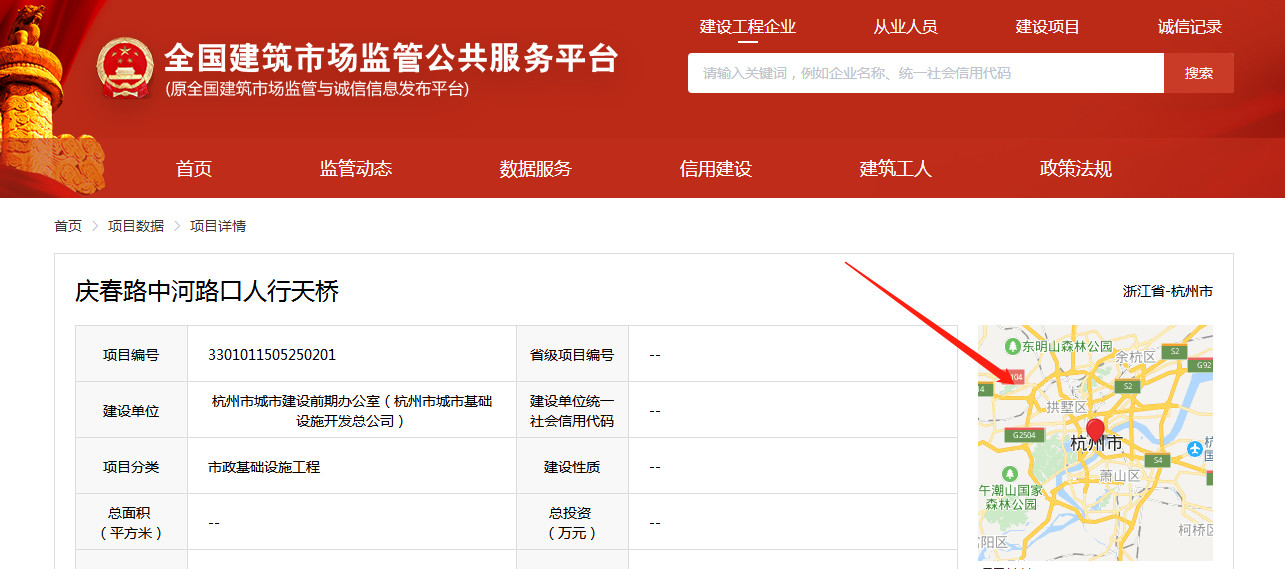Go to 建筑工人 navigation section
Viewport: 1285px width, 569px height.
pos(896,169)
